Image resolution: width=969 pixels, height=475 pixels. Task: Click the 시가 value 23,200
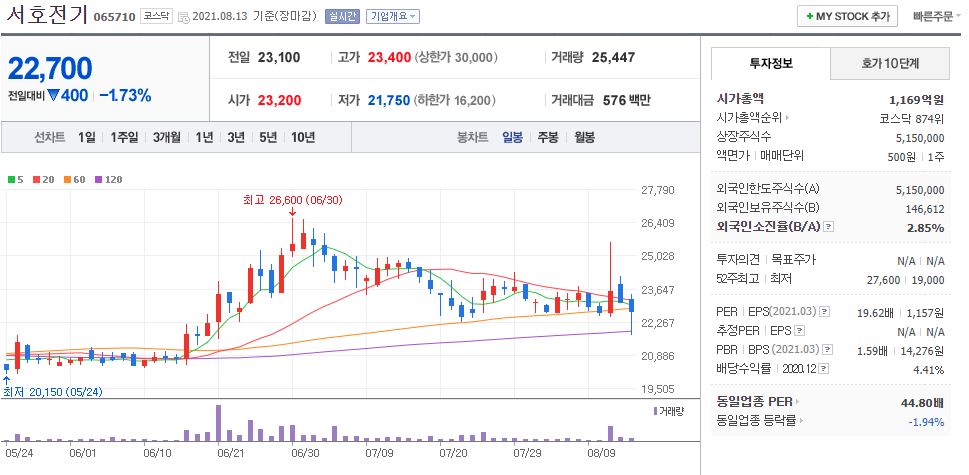(280, 100)
